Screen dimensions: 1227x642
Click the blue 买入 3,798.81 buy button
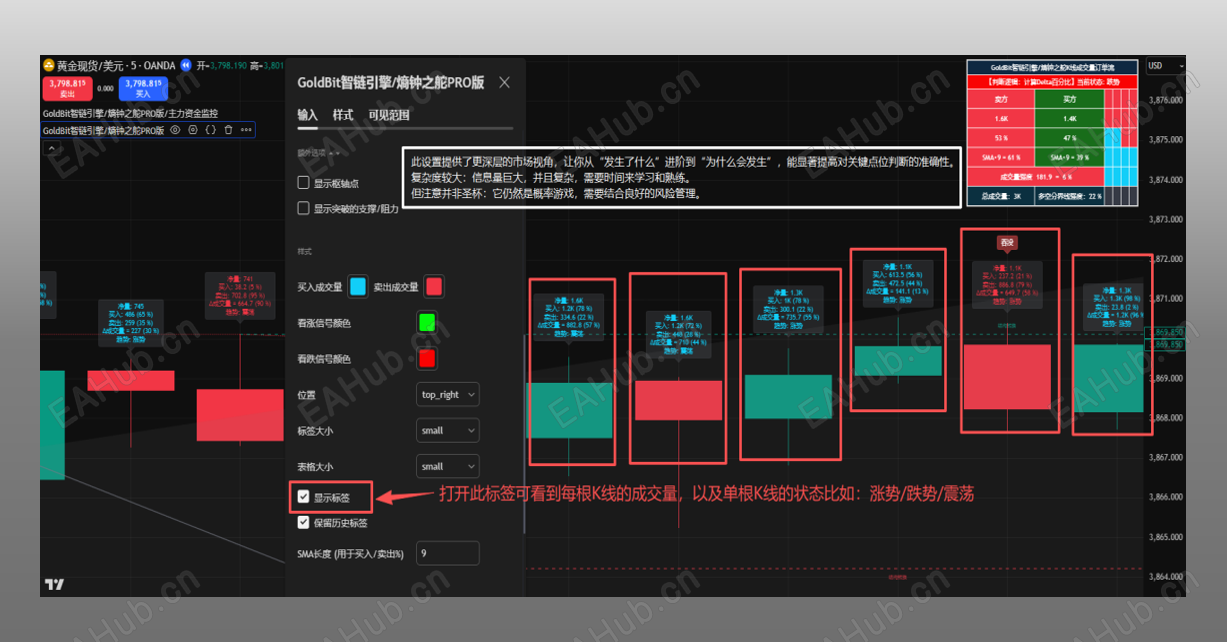point(144,89)
